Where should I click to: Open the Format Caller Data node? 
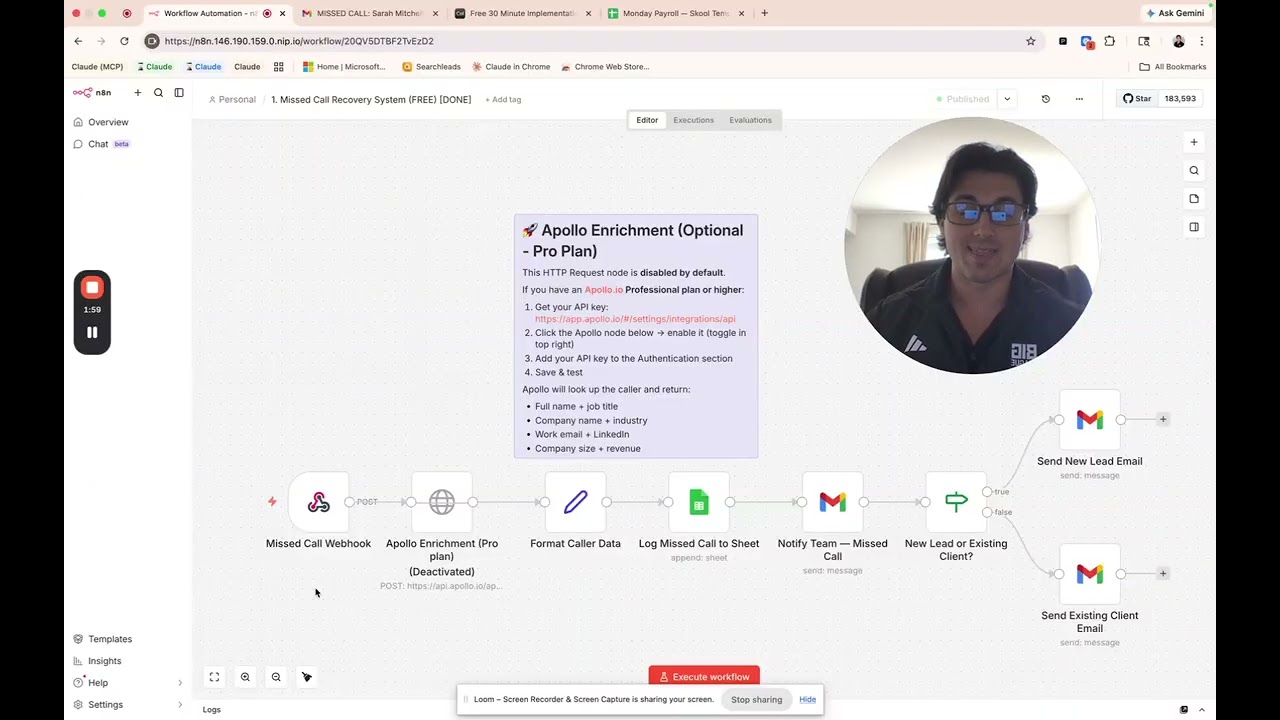[575, 502]
